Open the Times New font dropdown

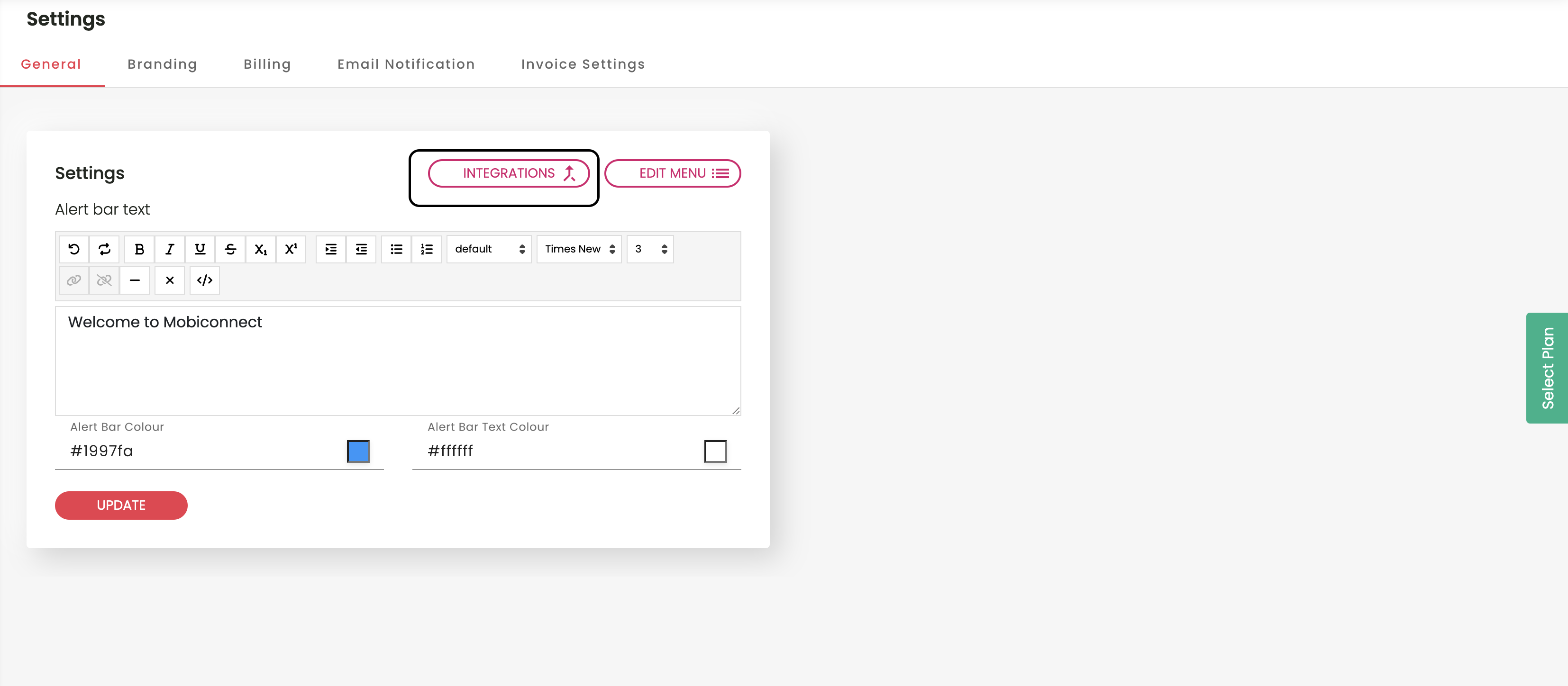coord(579,249)
